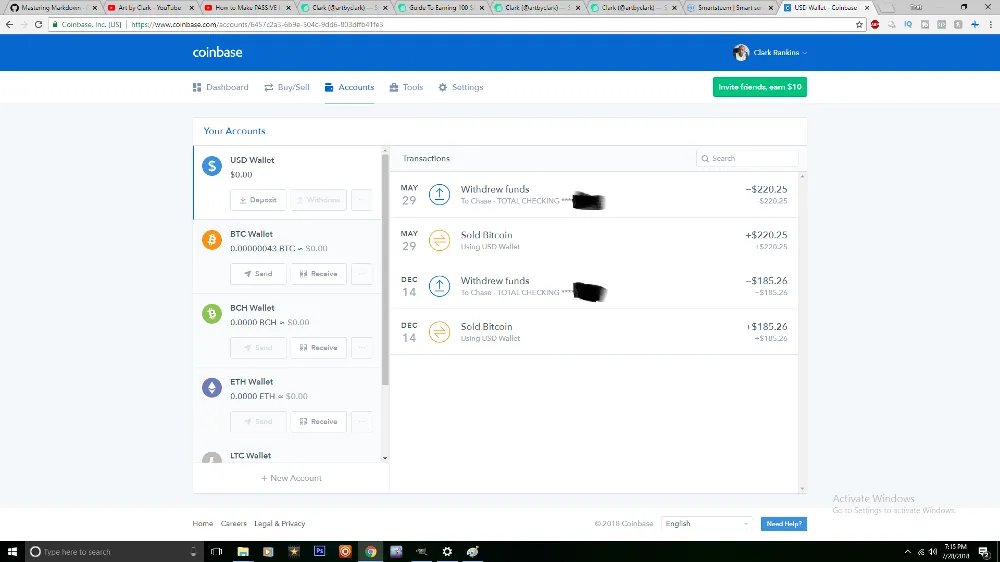
Task: Select the BTC Wallet bitcoin icon
Action: 212,240
